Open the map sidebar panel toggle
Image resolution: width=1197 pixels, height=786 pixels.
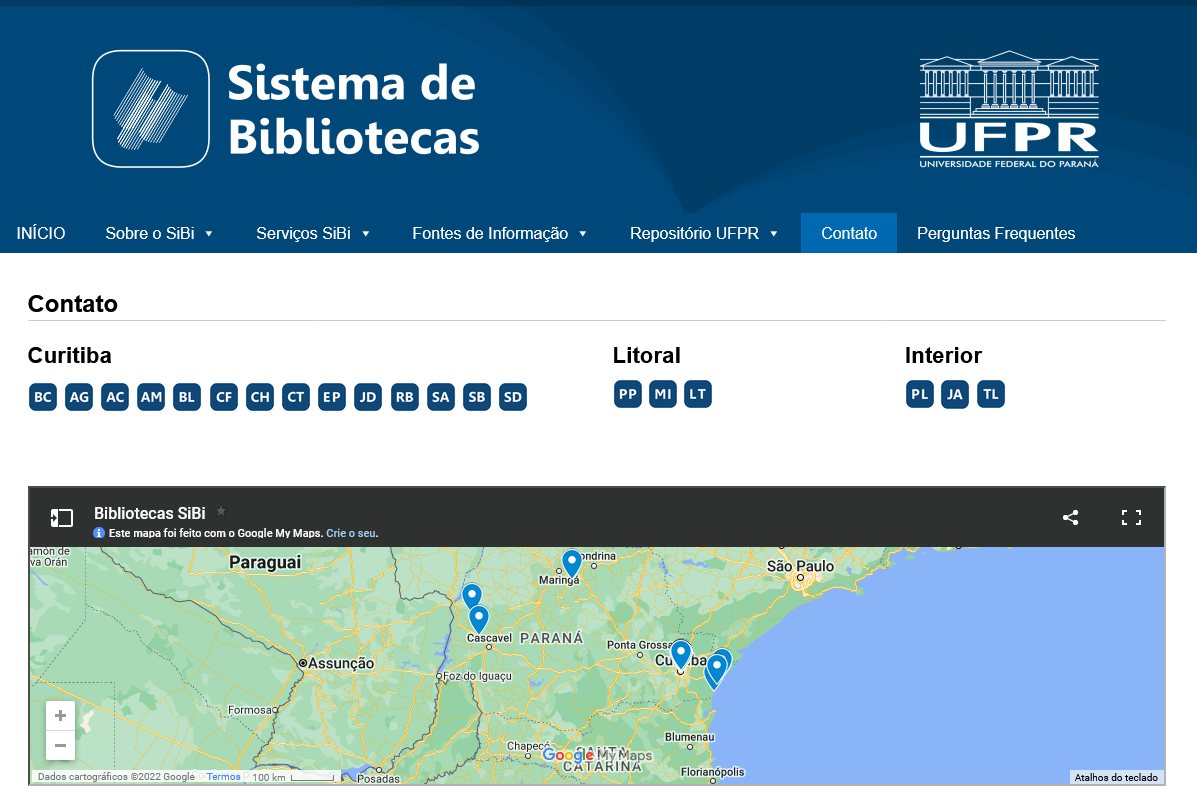(62, 517)
